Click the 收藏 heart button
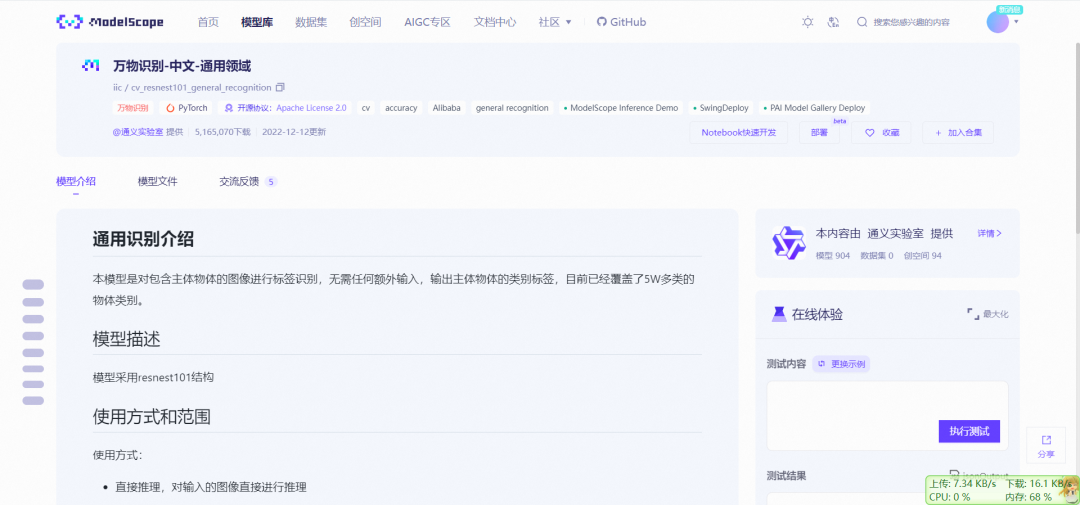1080x505 pixels. pos(881,132)
